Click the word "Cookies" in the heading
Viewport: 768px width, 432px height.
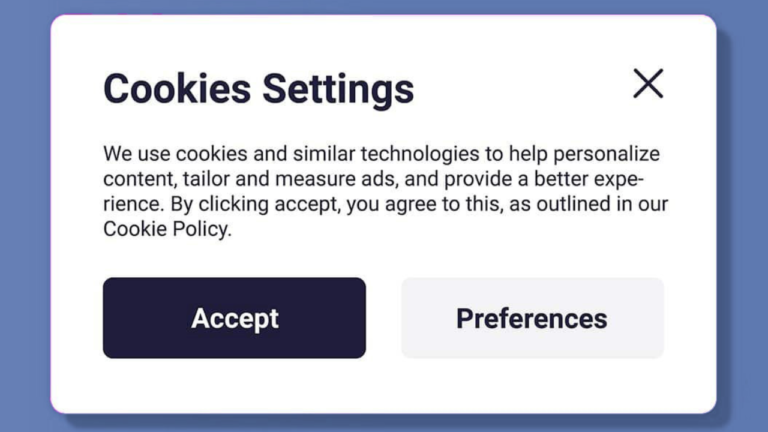click(177, 88)
